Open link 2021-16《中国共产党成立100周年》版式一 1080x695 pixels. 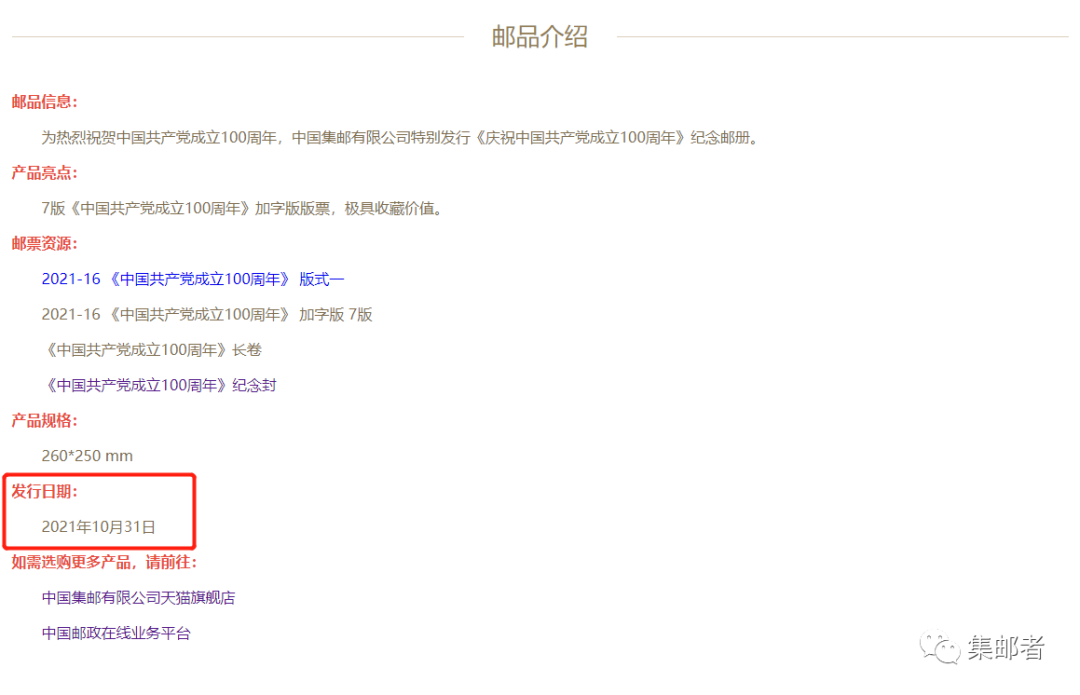pos(193,279)
